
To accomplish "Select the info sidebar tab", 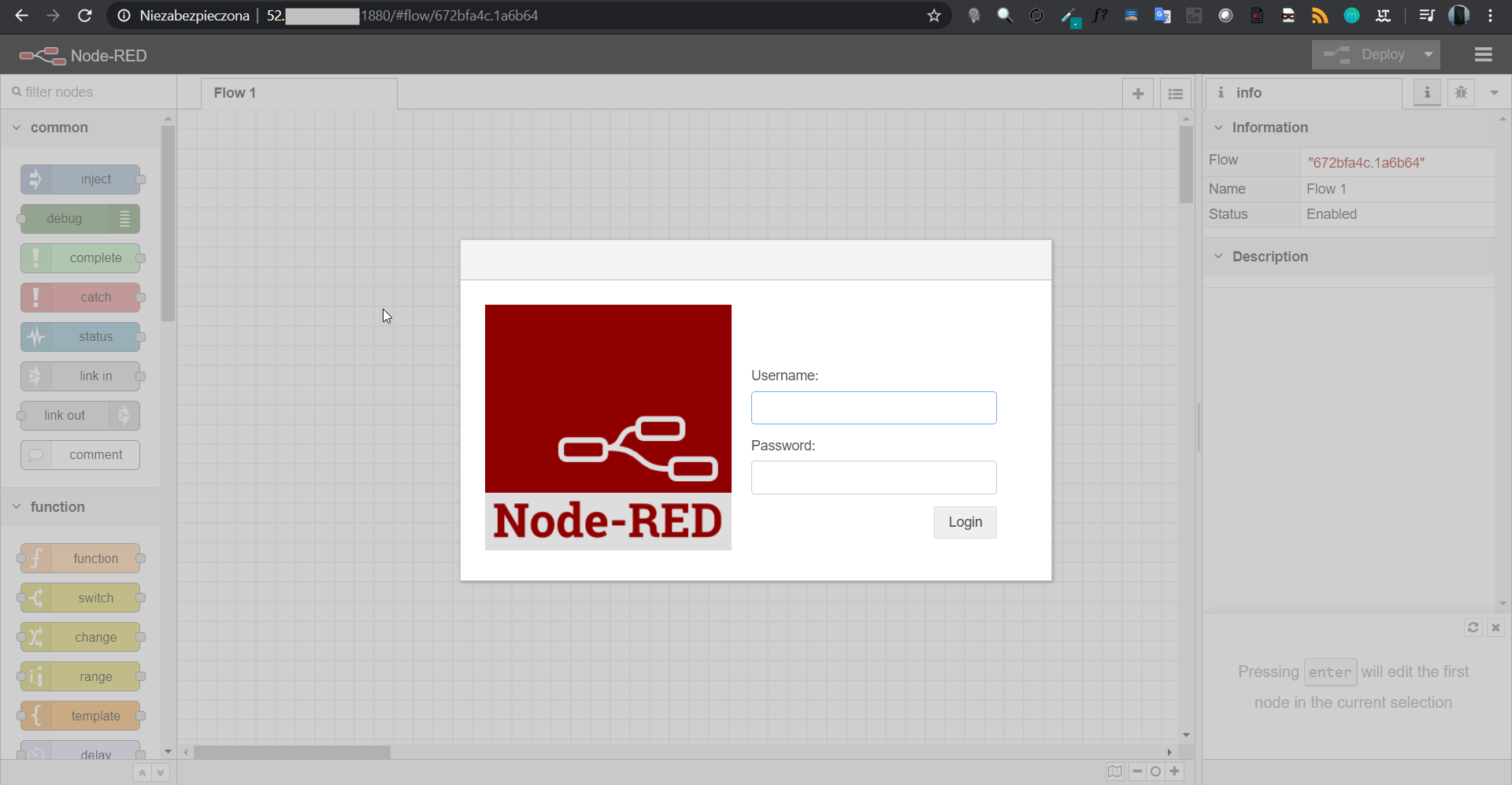I will pyautogui.click(x=1304, y=93).
